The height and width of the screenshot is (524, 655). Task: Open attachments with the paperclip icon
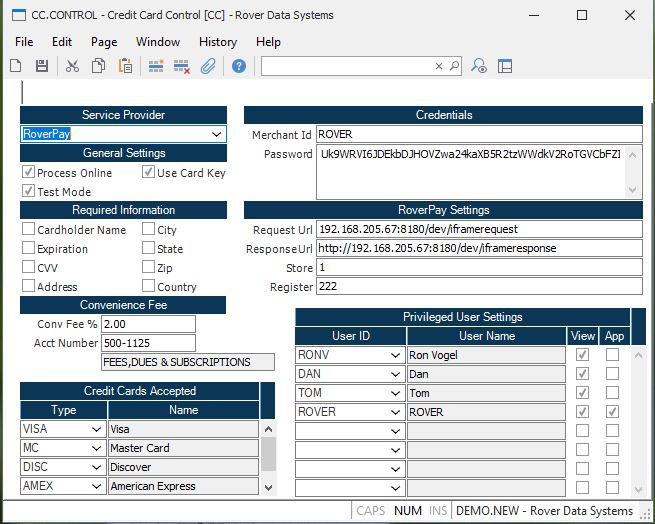pos(208,66)
